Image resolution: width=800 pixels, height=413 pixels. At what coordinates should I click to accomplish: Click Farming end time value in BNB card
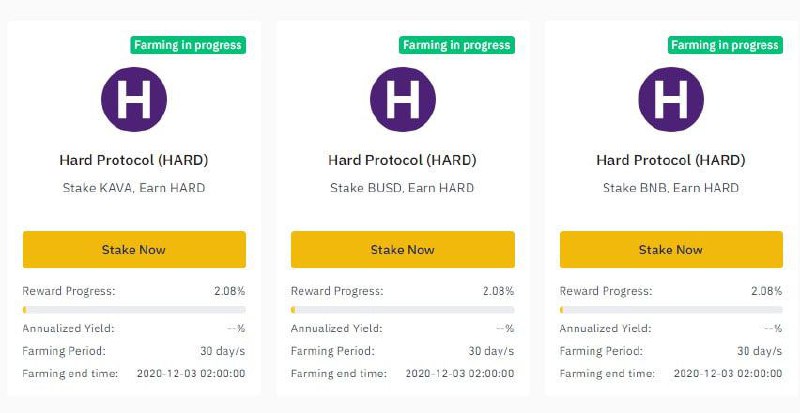[728, 373]
